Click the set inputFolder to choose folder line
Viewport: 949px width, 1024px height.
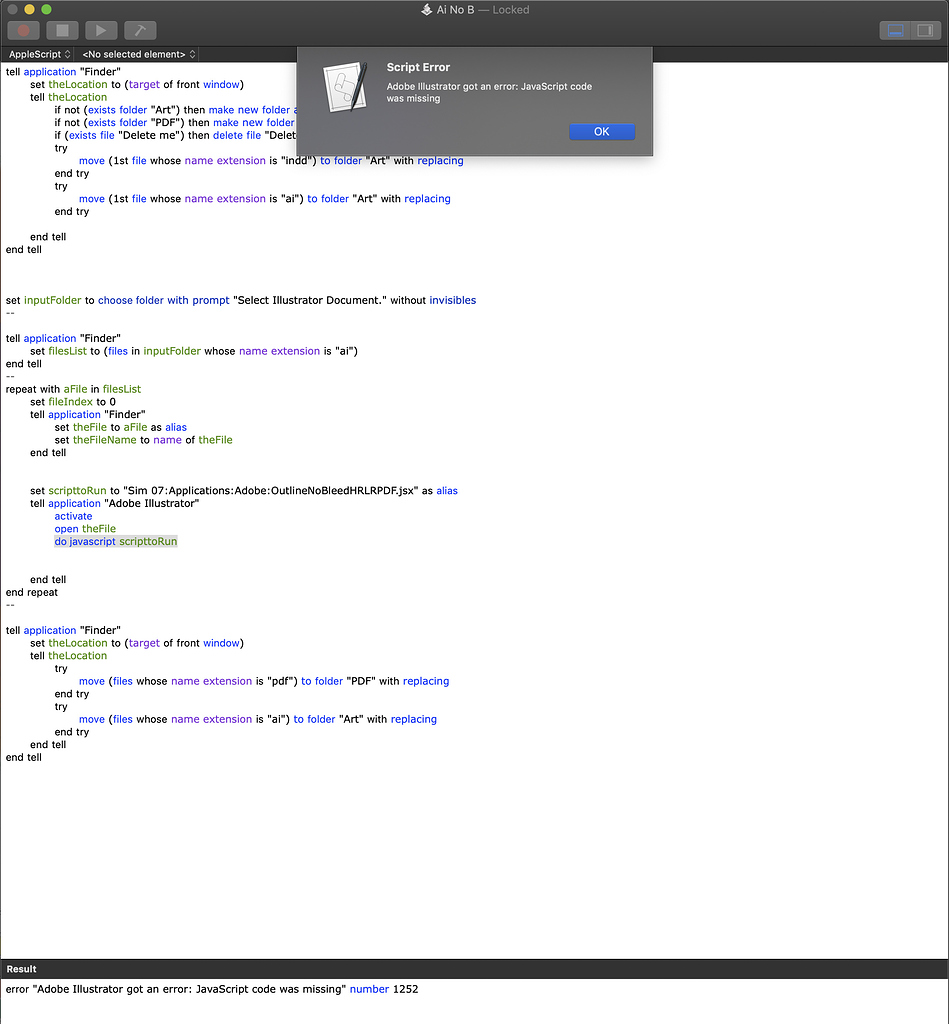click(x=241, y=300)
